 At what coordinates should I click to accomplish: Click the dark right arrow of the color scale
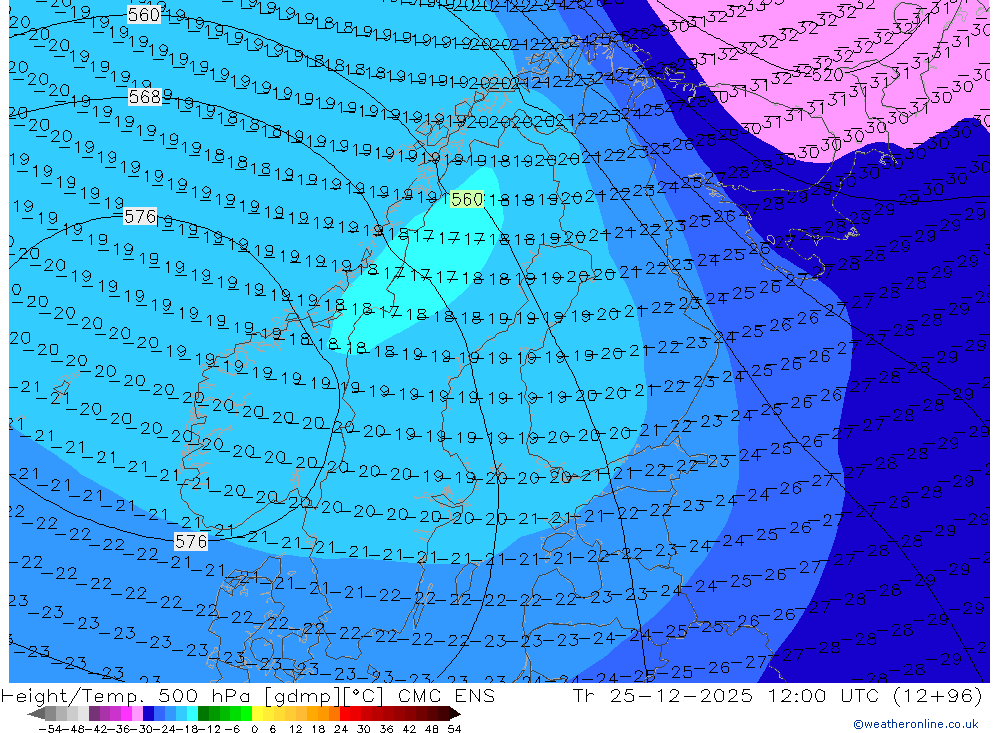[454, 714]
